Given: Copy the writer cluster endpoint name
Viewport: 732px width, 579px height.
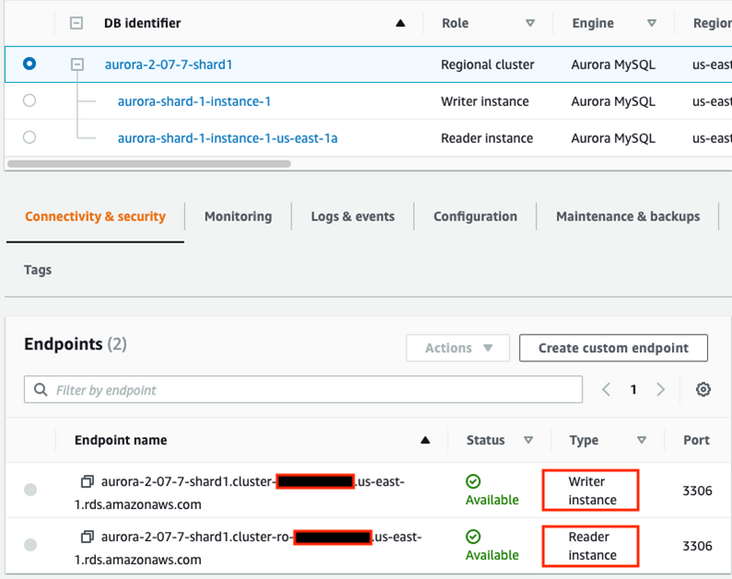Looking at the screenshot, I should tap(87, 481).
